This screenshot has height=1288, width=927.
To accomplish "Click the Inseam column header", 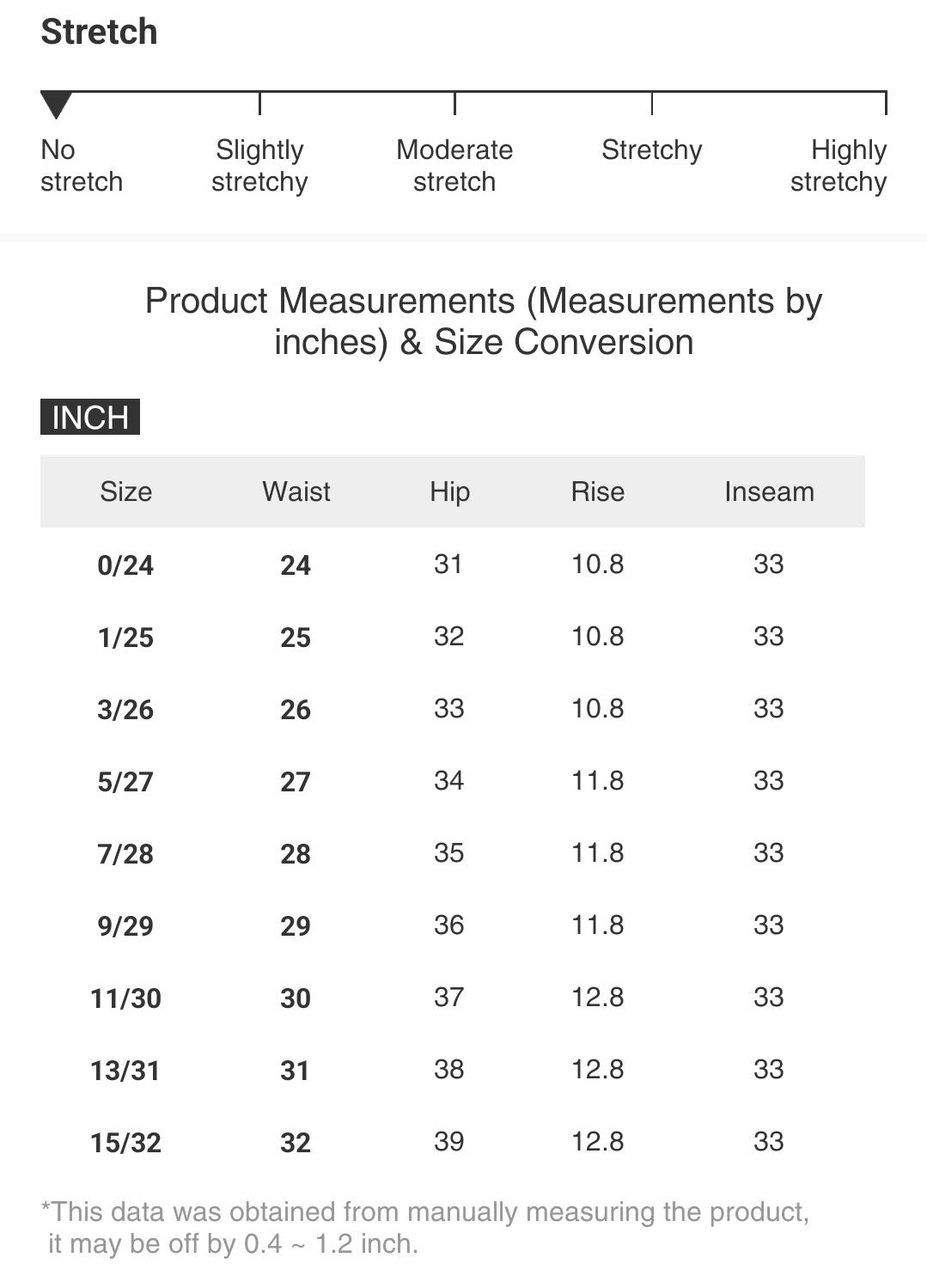I will (x=769, y=491).
